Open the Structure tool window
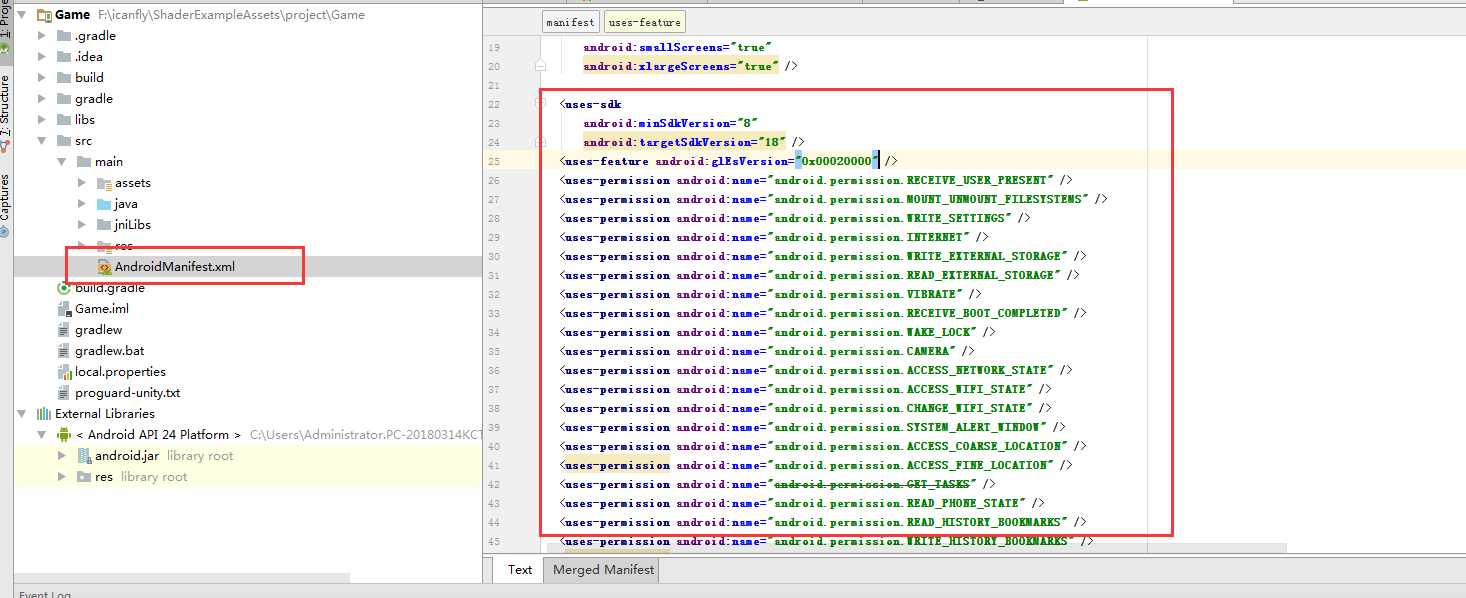1466x598 pixels. (x=5, y=105)
